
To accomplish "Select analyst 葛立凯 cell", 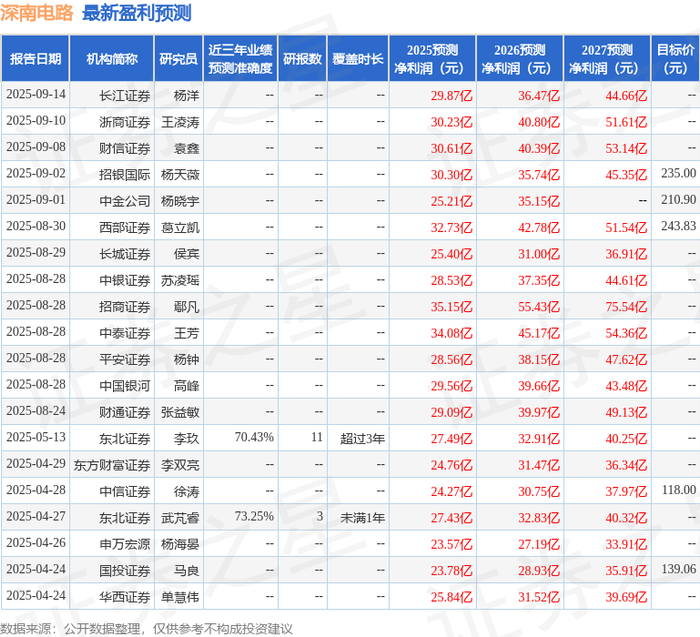I will point(180,227).
